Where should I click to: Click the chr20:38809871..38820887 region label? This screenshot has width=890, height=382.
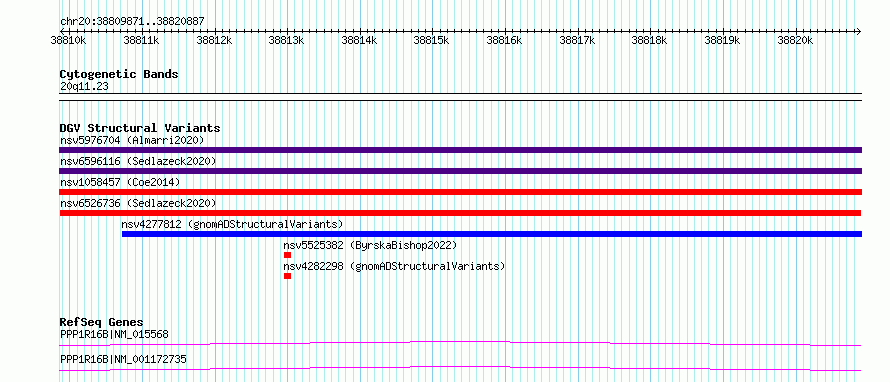(132, 22)
